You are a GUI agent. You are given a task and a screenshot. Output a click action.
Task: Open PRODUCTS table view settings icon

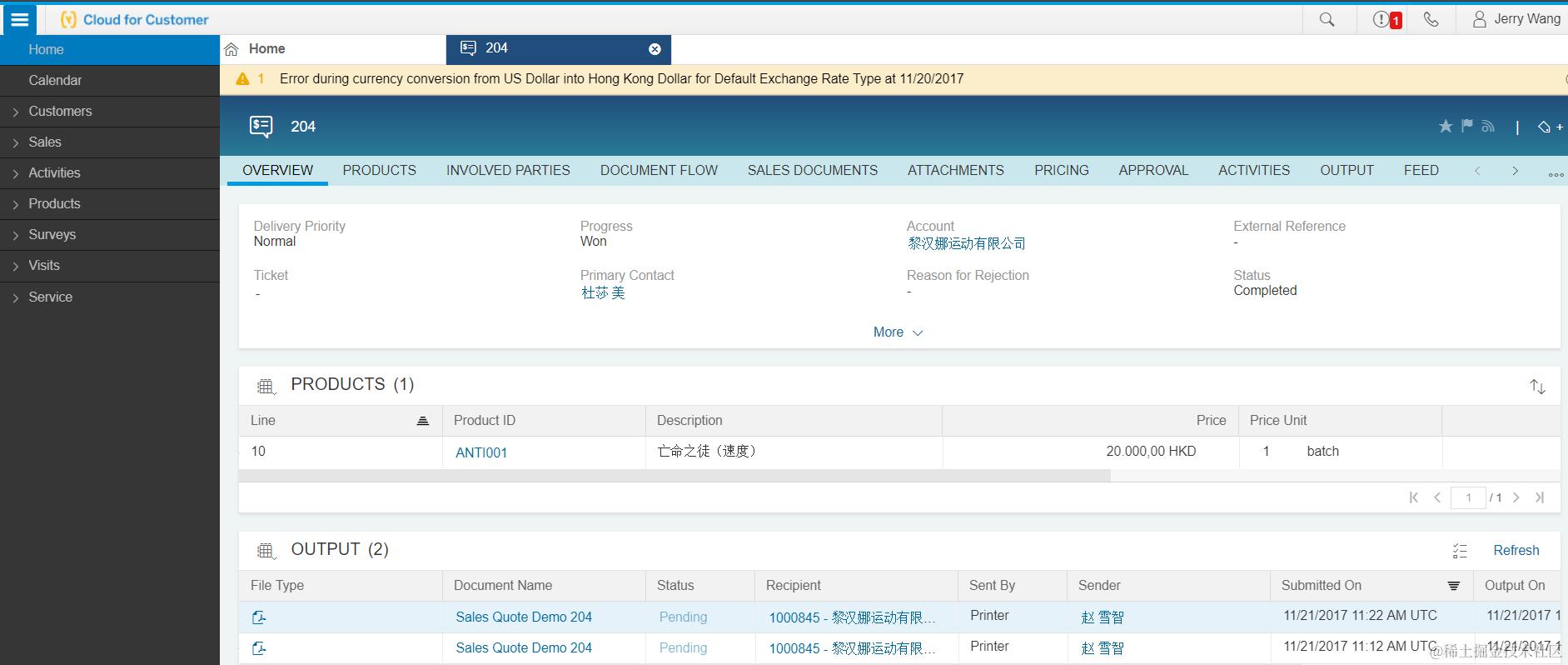click(266, 386)
